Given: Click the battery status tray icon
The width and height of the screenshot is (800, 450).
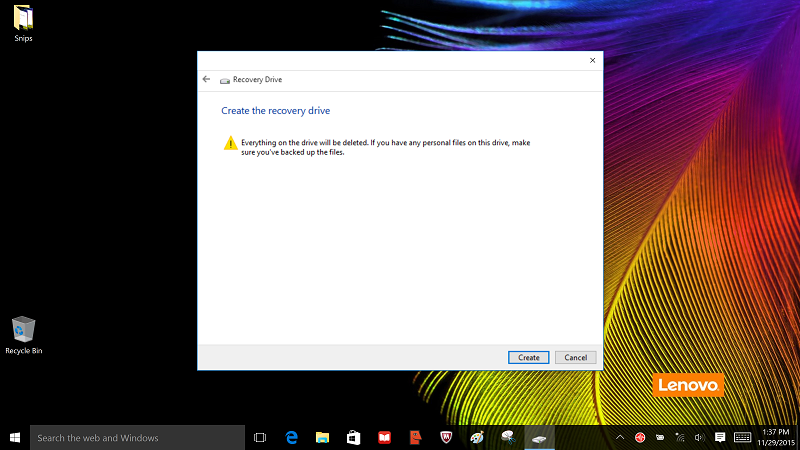Looking at the screenshot, I should (x=660, y=437).
